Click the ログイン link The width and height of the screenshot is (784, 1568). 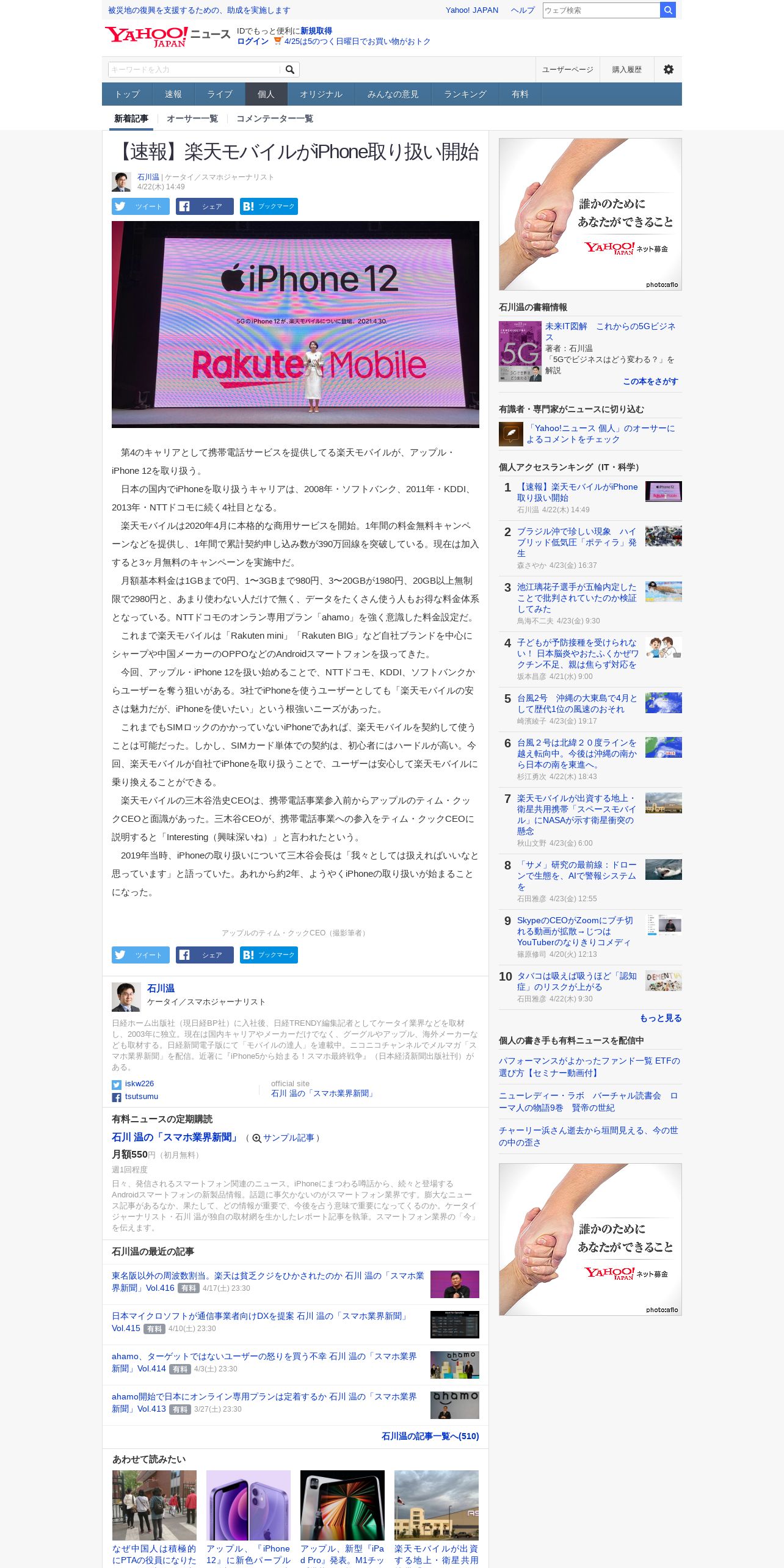[x=253, y=42]
